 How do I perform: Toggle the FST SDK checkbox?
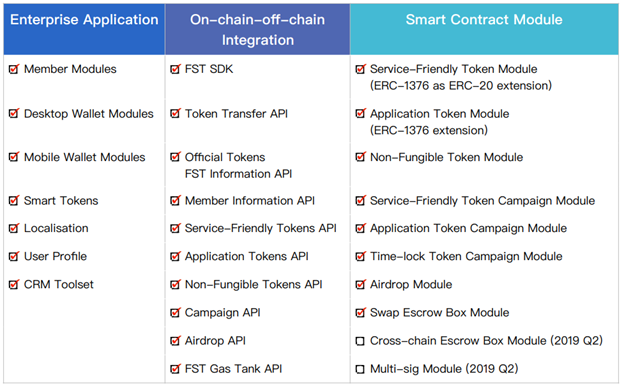click(x=175, y=69)
